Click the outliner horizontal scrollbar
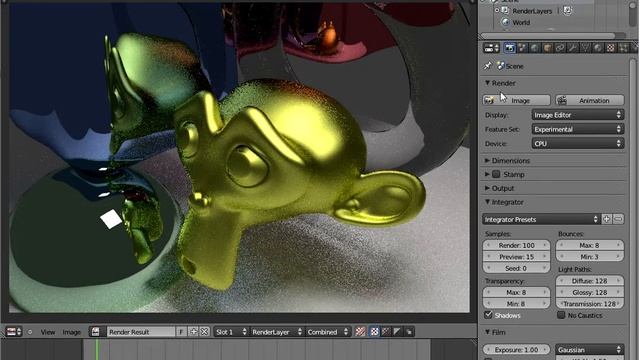Image resolution: width=640 pixels, height=360 pixels. click(548, 36)
